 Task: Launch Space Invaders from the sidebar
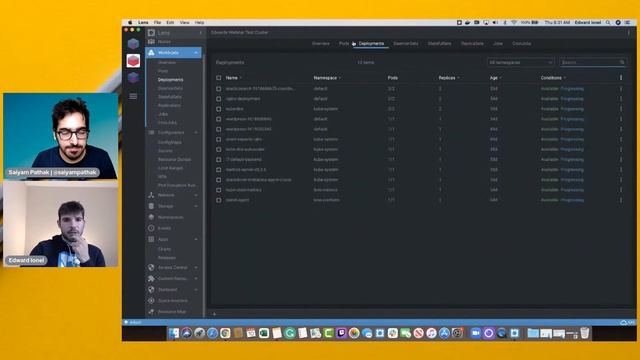tap(172, 300)
